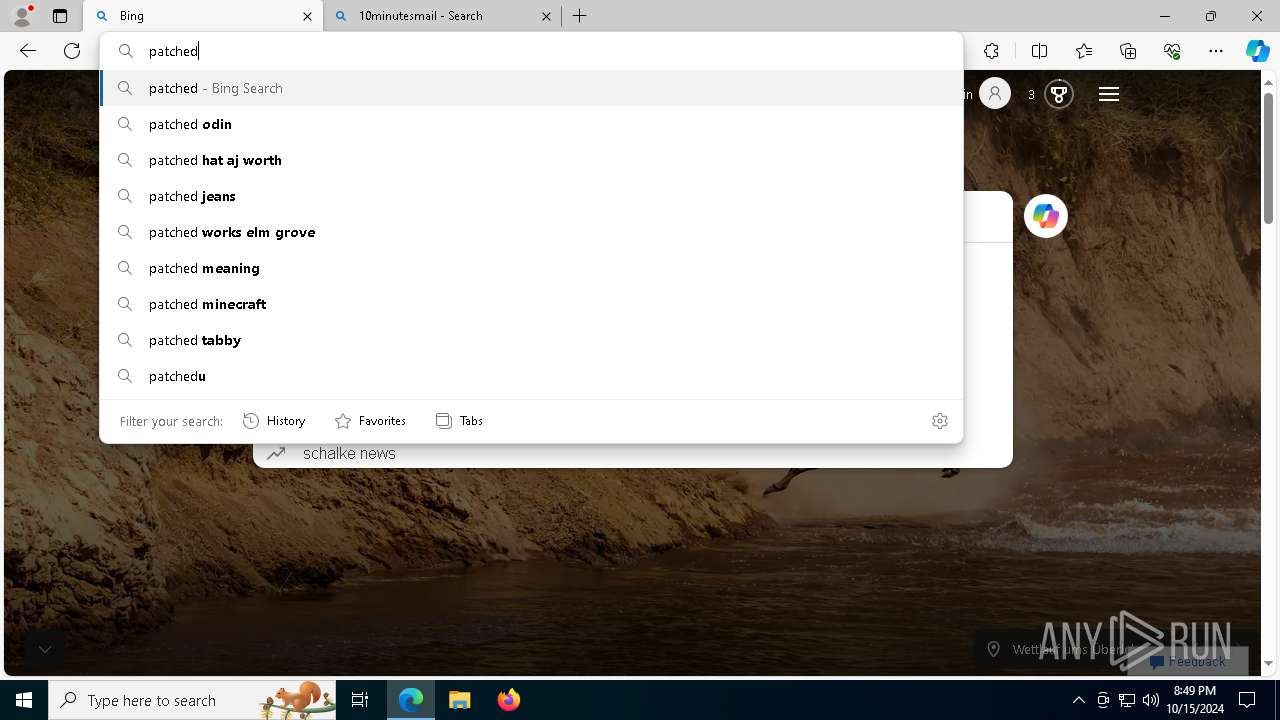The image size is (1280, 720).
Task: Filter search by Favorites
Action: point(370,421)
